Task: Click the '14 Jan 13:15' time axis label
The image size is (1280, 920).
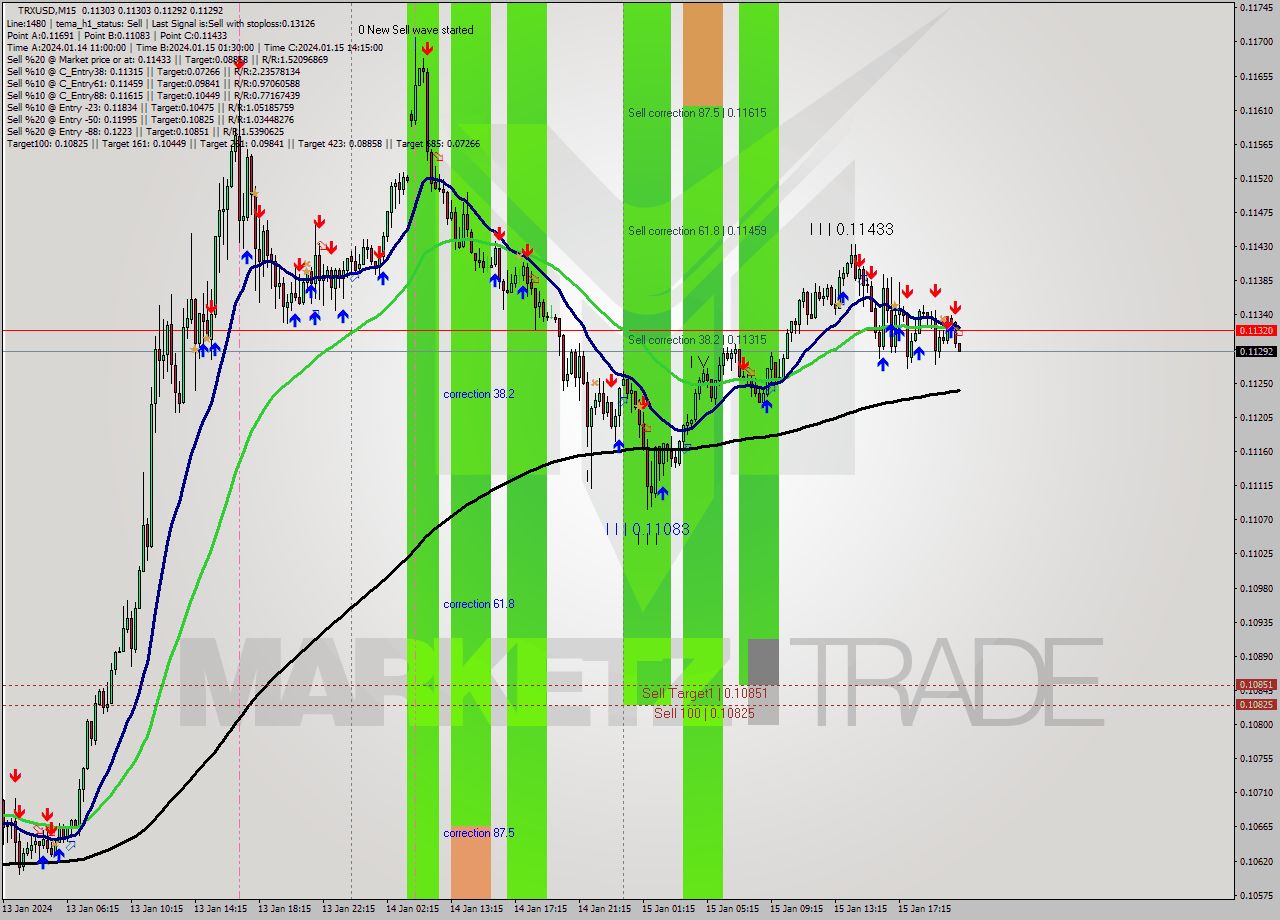Action: (x=475, y=909)
